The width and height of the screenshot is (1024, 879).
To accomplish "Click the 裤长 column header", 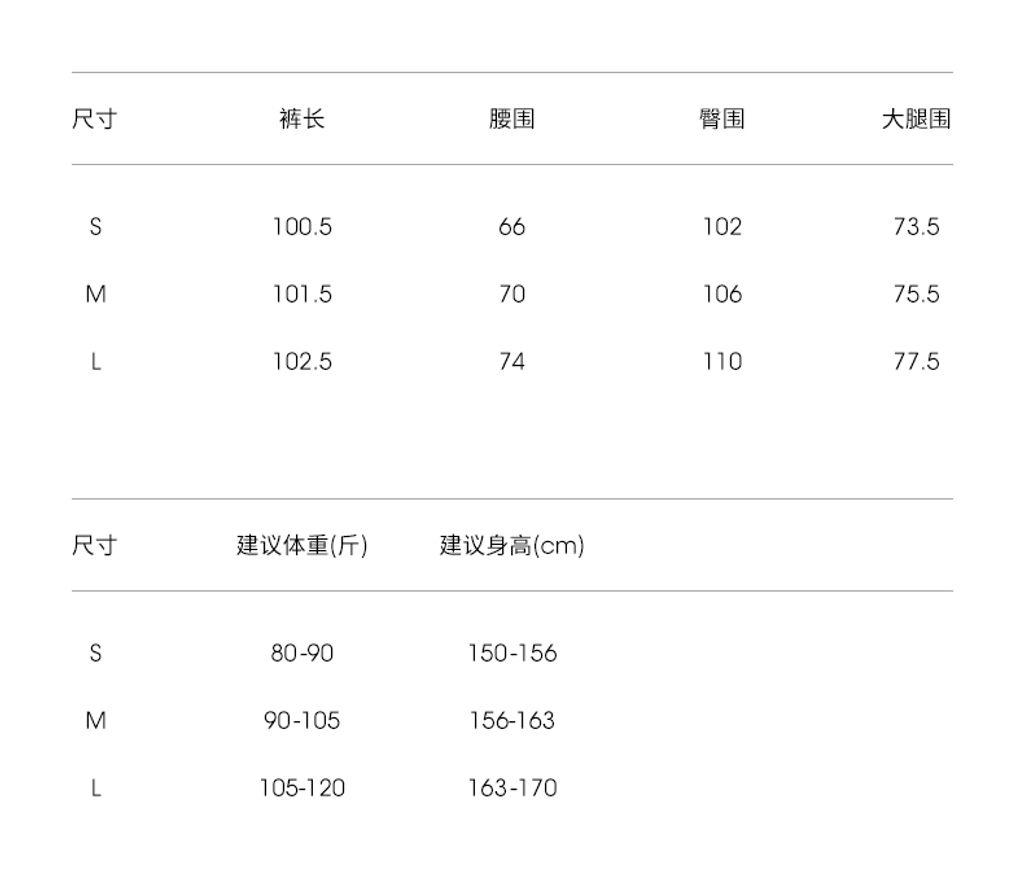I will coord(302,119).
